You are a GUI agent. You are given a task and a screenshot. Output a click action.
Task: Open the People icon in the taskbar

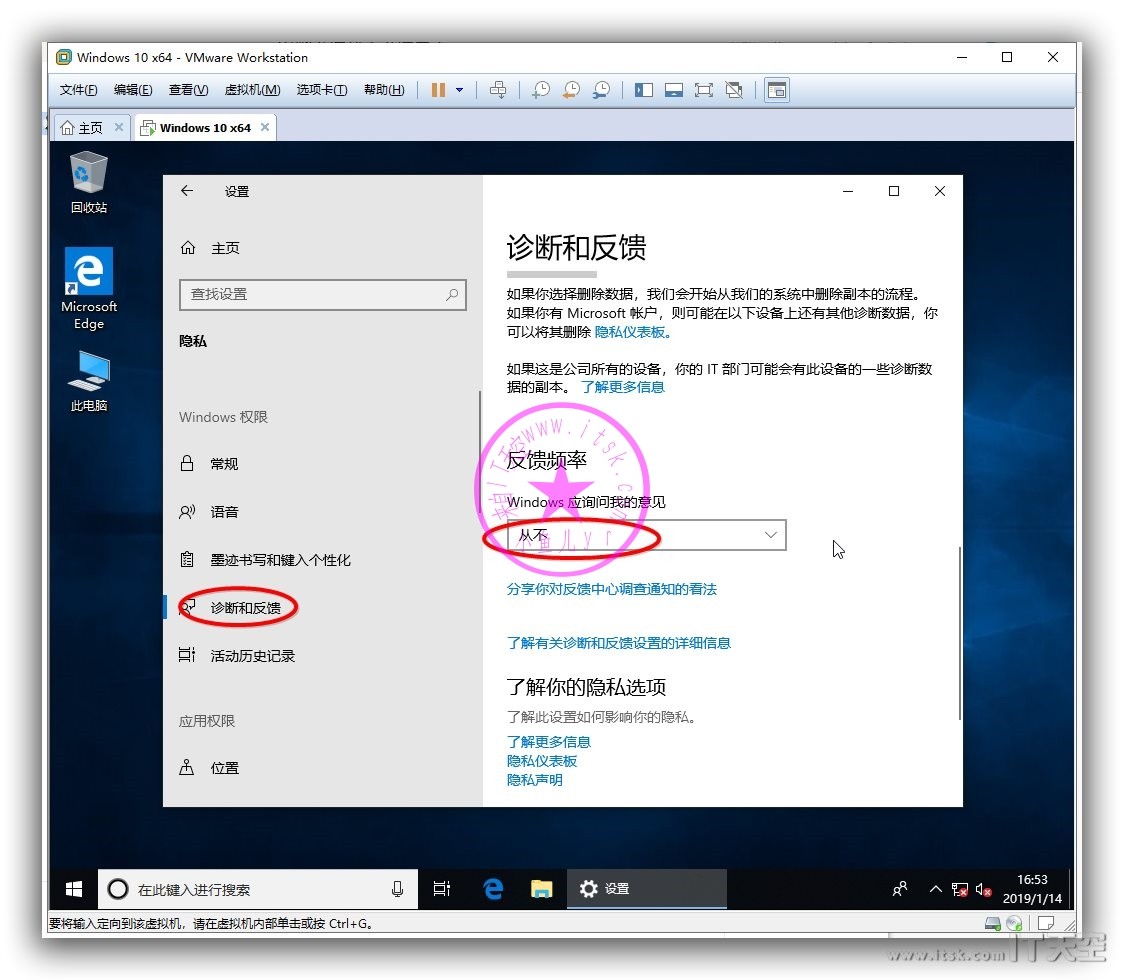900,890
